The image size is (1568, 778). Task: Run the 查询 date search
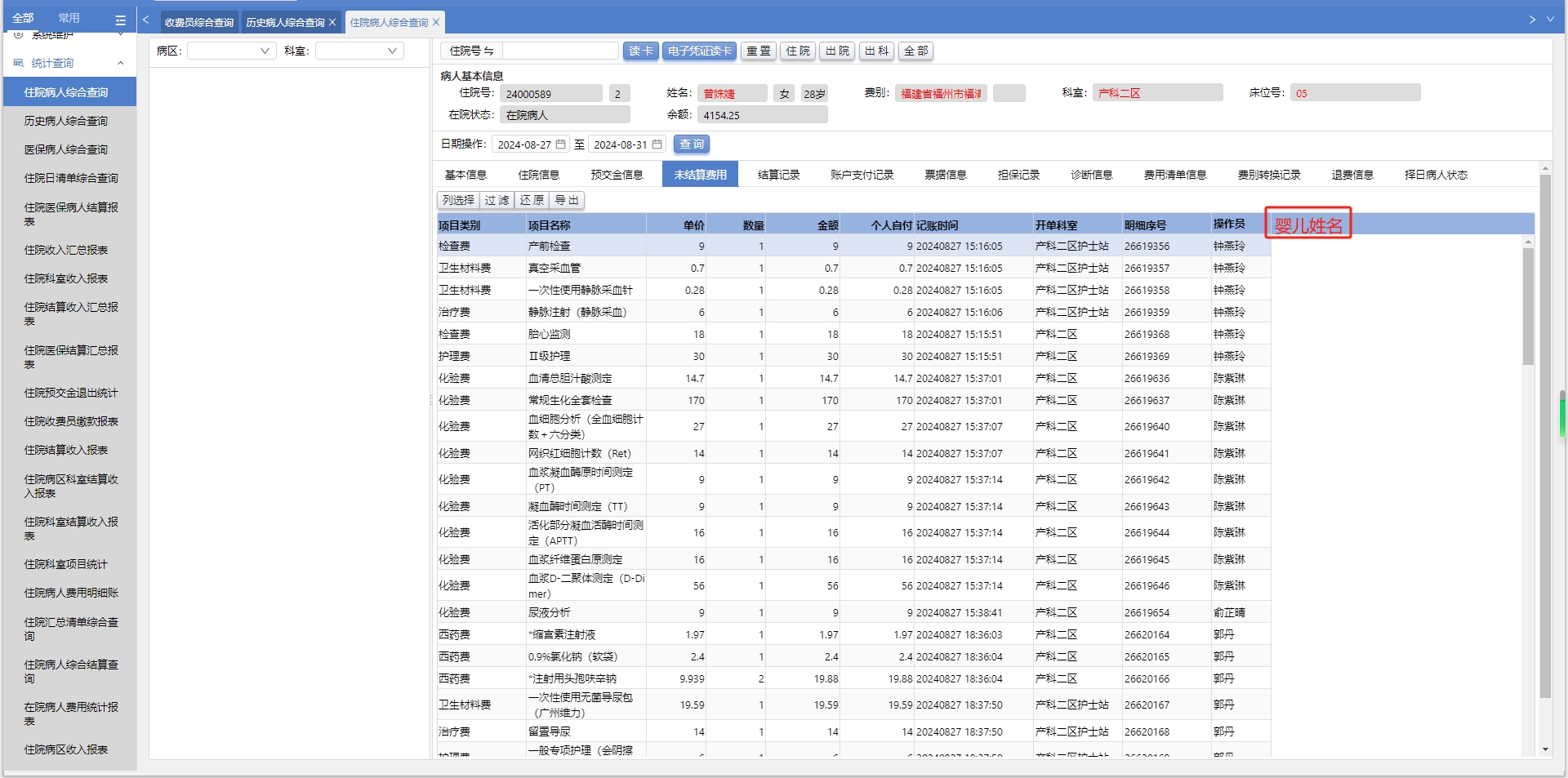(692, 144)
